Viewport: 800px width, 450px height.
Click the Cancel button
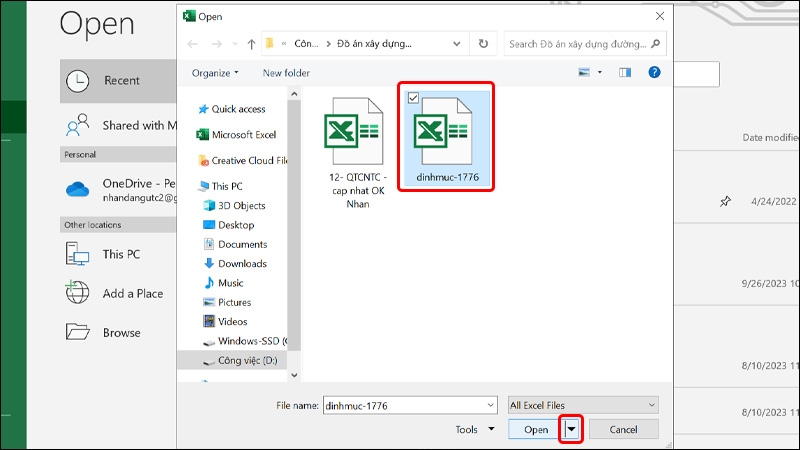click(623, 430)
